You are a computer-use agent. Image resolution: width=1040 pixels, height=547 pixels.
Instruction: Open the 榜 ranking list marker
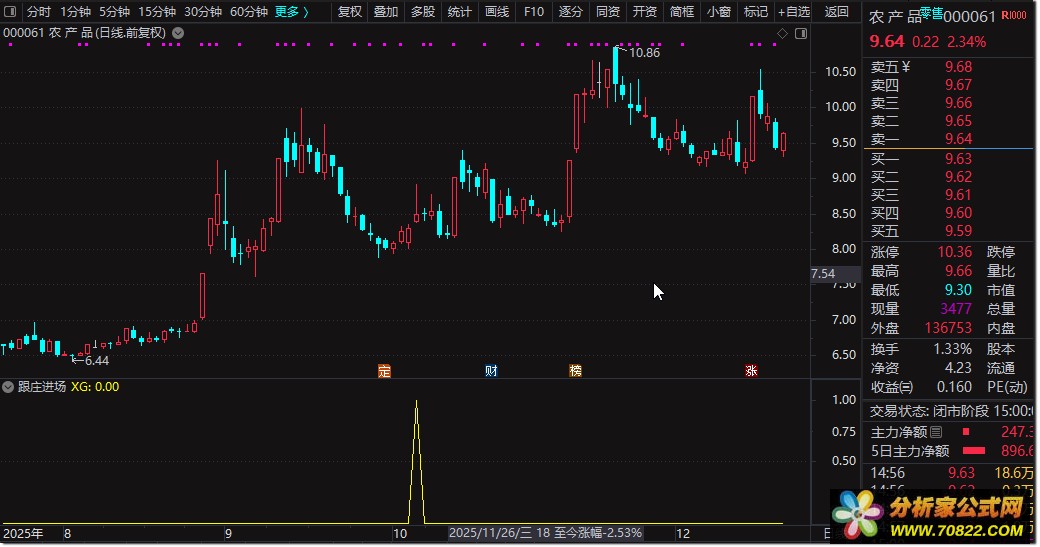(x=575, y=371)
